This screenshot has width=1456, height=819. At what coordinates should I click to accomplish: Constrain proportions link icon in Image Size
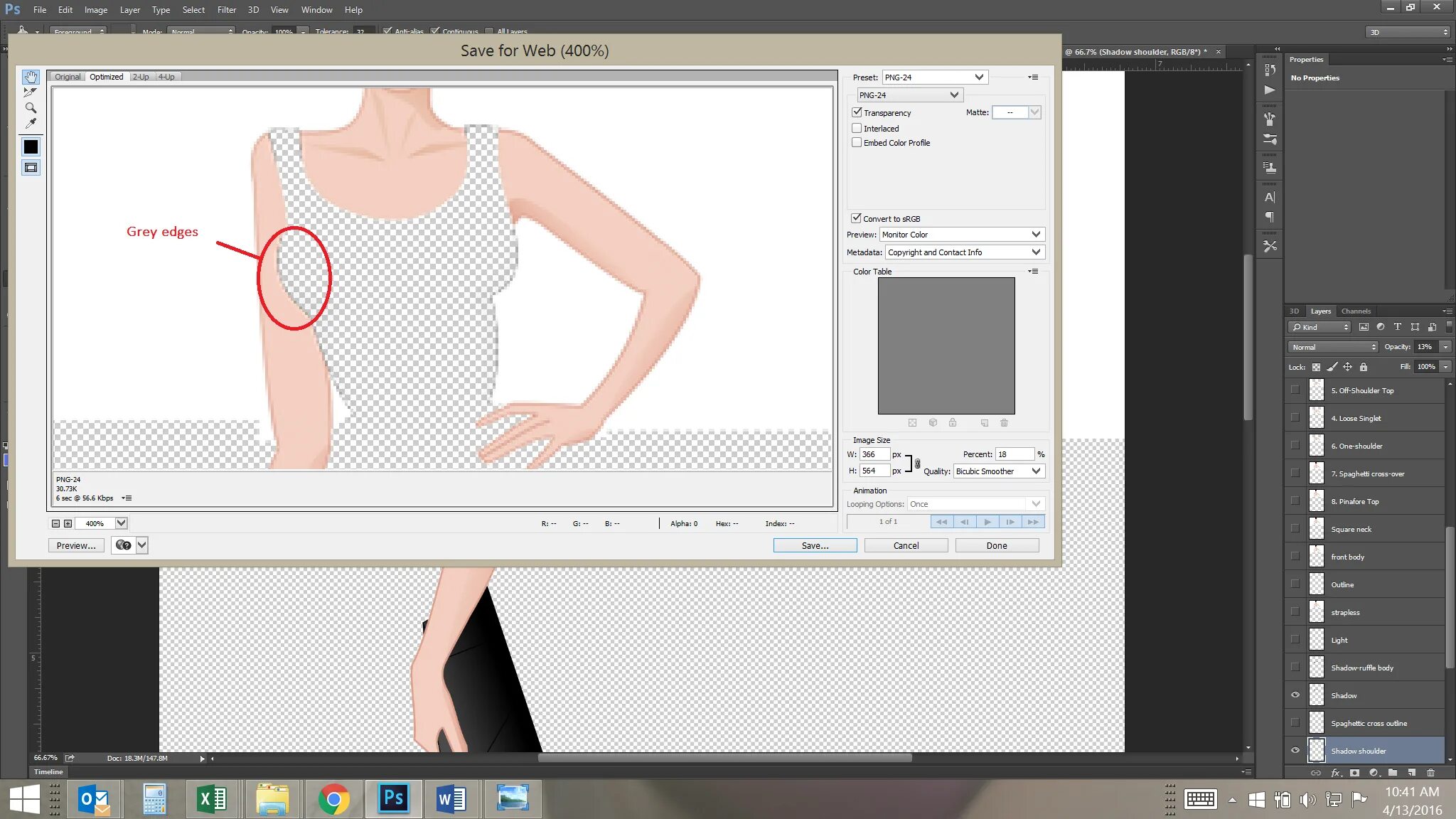(917, 464)
